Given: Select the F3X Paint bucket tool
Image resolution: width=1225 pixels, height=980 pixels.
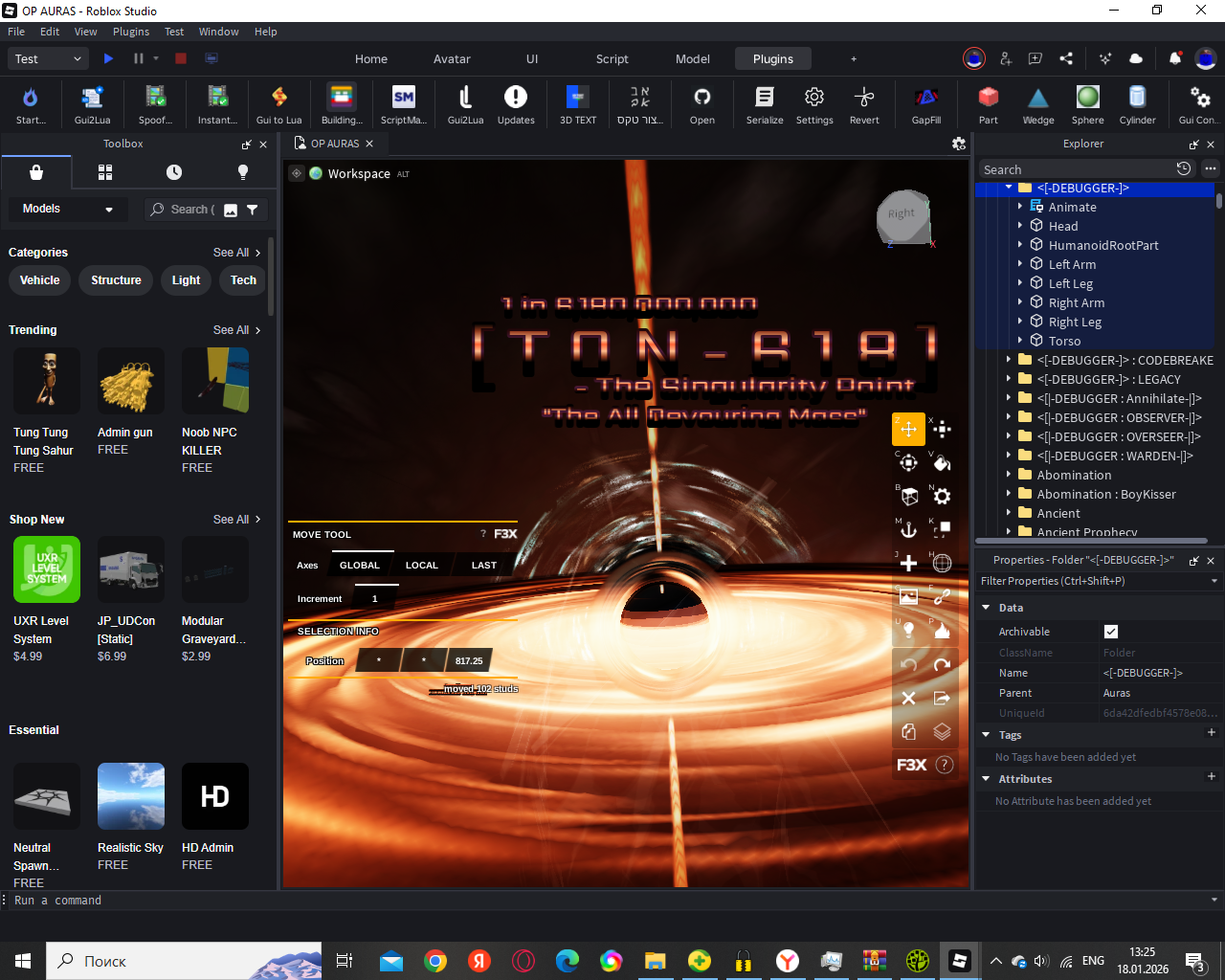Looking at the screenshot, I should pyautogui.click(x=943, y=463).
